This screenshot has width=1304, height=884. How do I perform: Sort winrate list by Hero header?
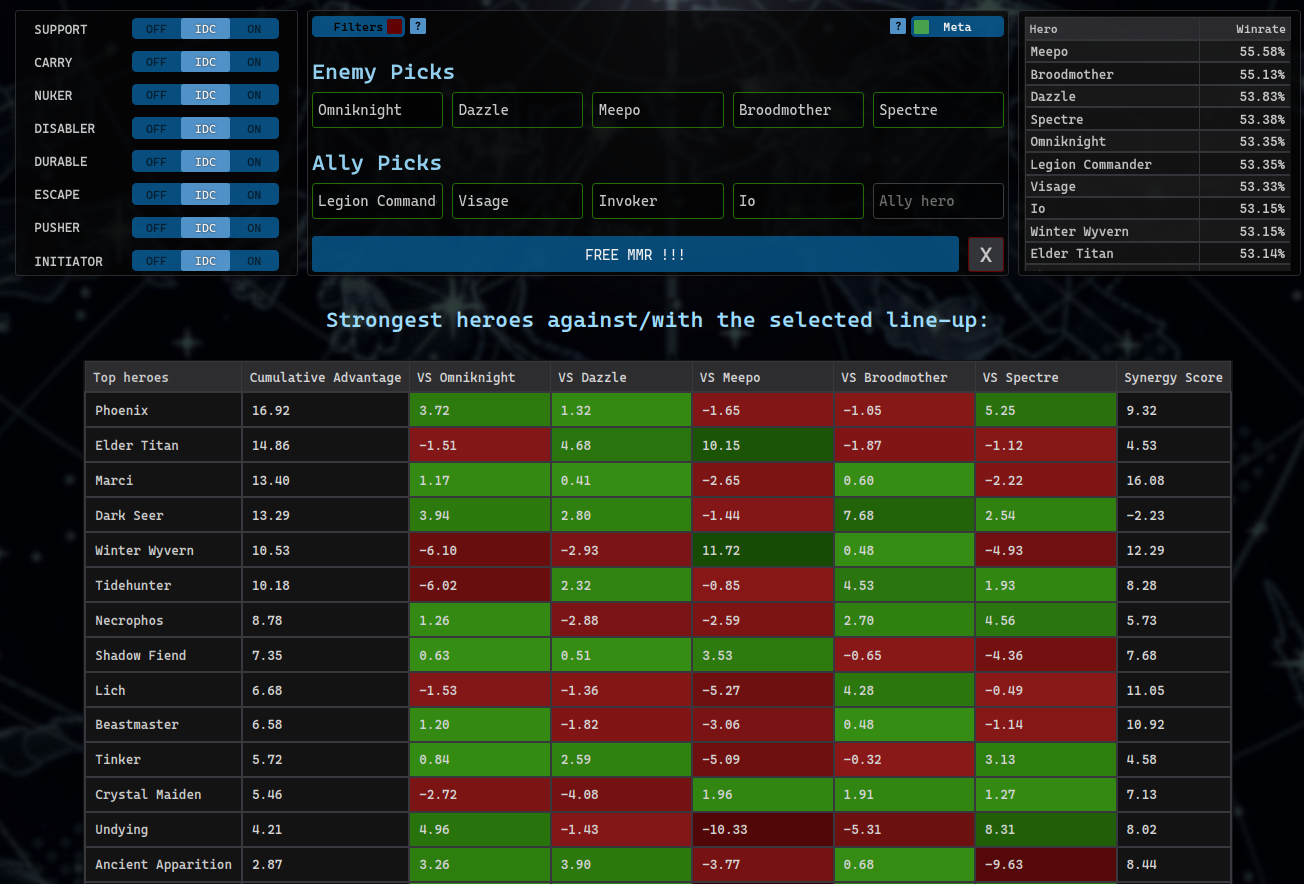[1111, 29]
